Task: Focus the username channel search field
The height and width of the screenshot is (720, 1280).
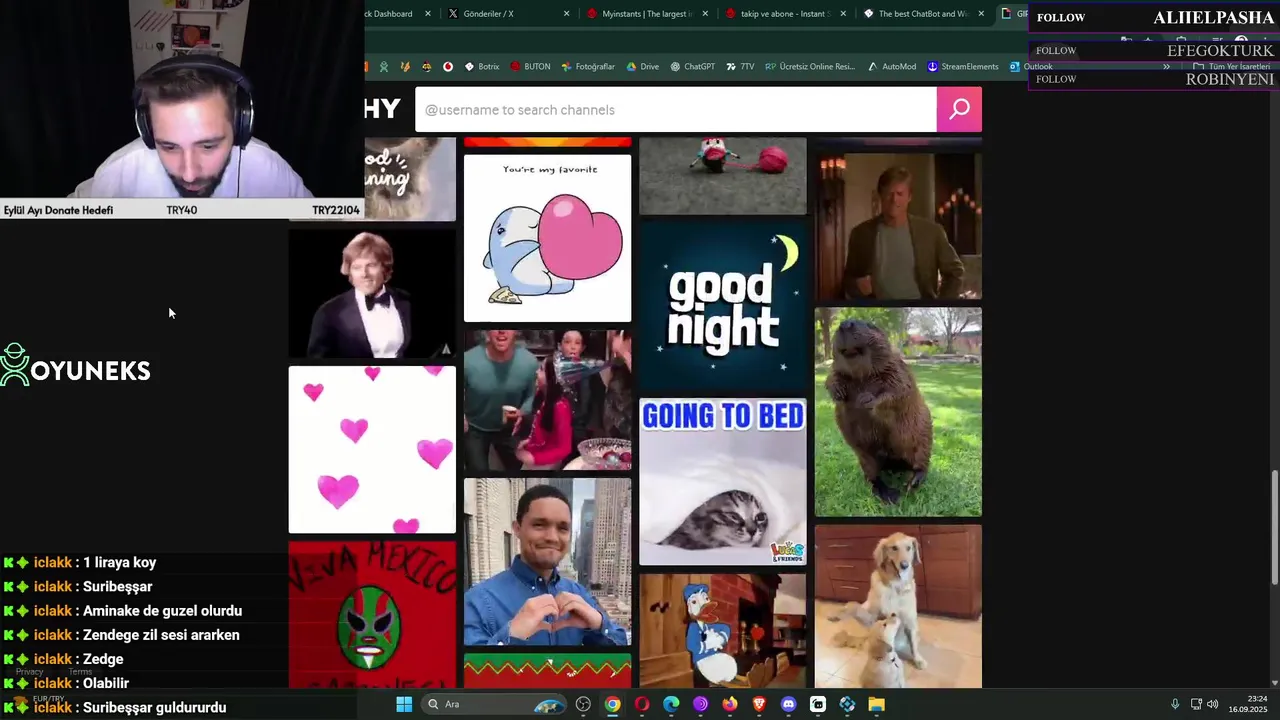Action: click(676, 109)
